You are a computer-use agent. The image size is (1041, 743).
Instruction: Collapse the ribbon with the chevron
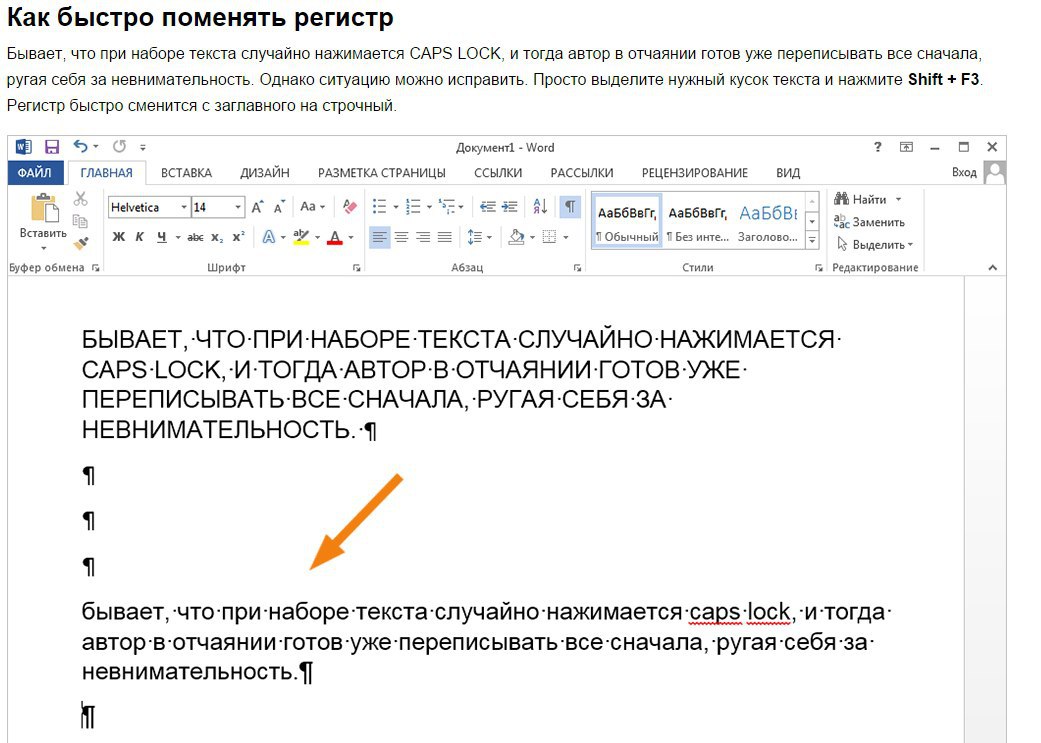pyautogui.click(x=993, y=267)
